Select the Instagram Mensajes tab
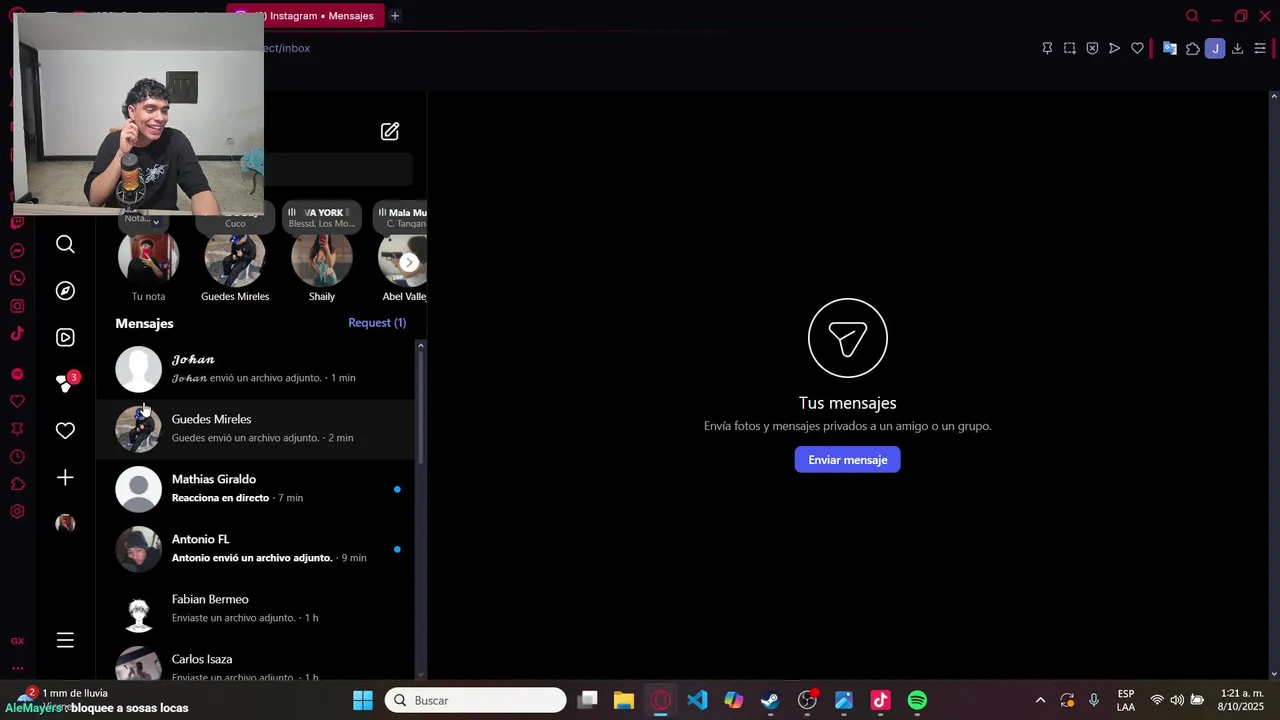This screenshot has width=1280, height=720. pos(305,16)
